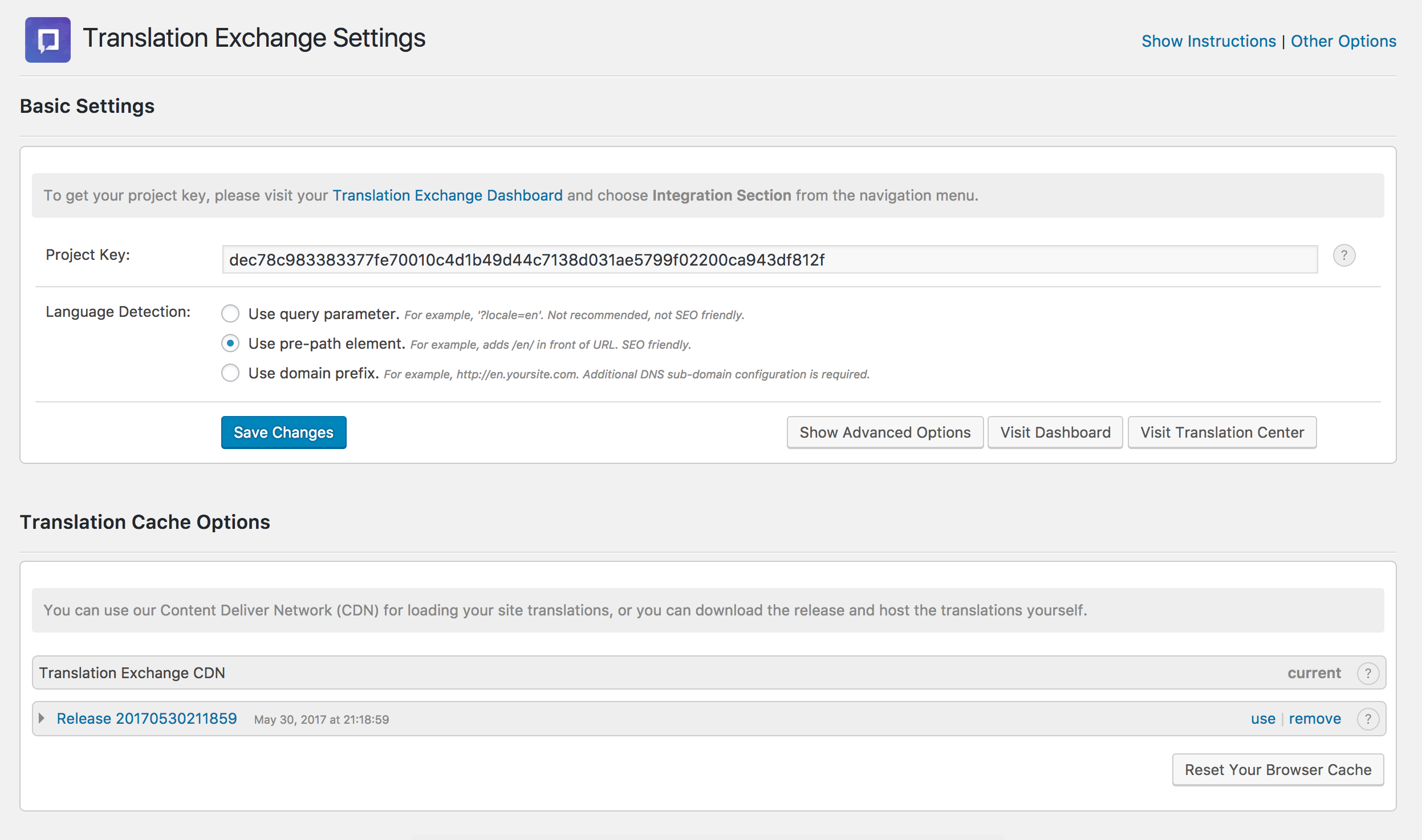Click the 'current' status text

1314,673
